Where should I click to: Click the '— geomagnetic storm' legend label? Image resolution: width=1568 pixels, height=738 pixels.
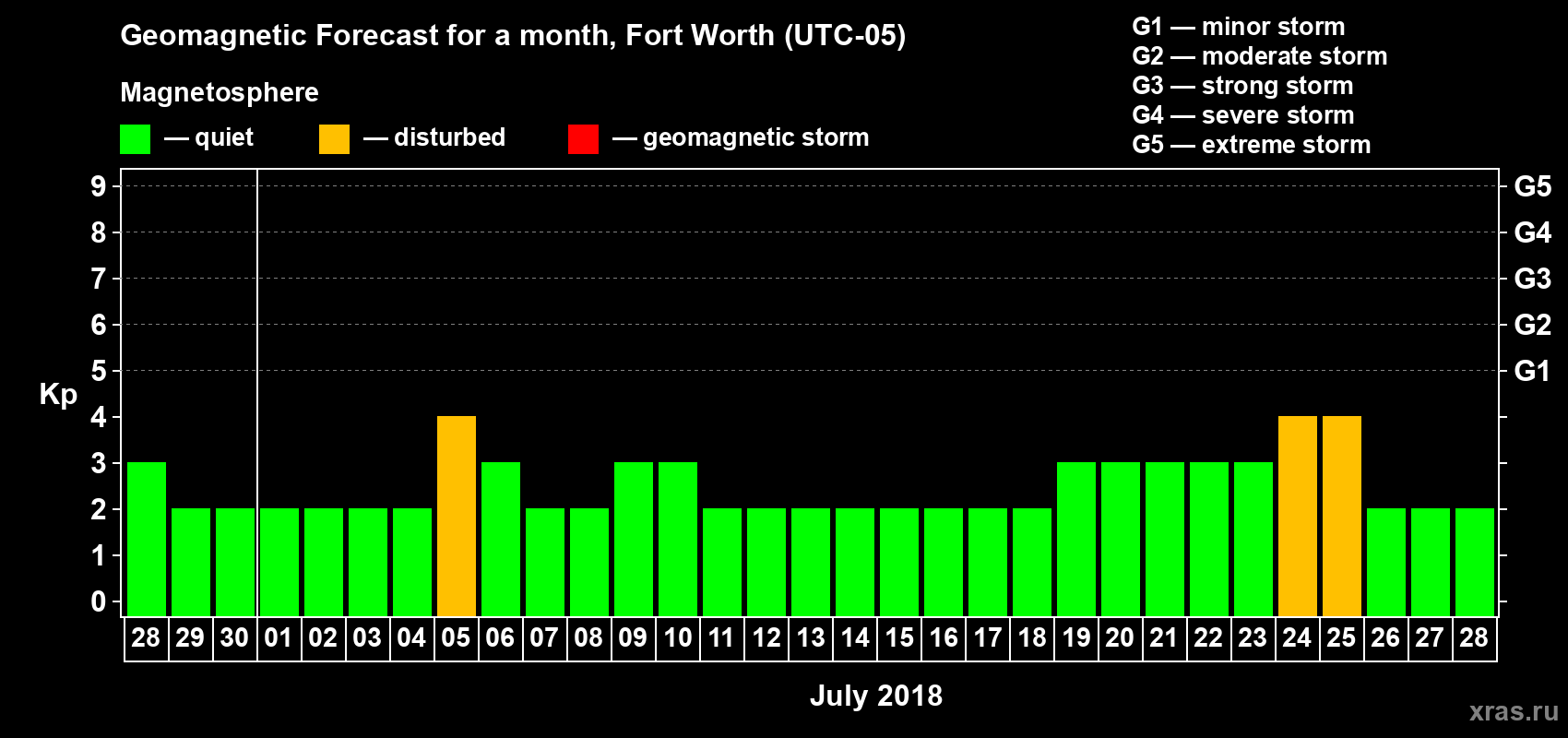[741, 138]
